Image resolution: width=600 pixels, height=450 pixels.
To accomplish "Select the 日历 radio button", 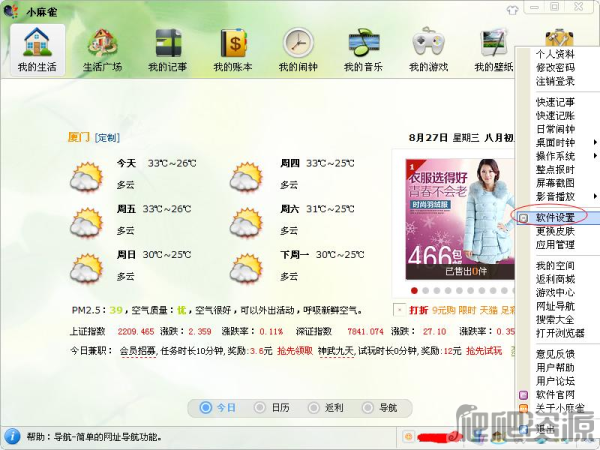I will click(x=259, y=408).
